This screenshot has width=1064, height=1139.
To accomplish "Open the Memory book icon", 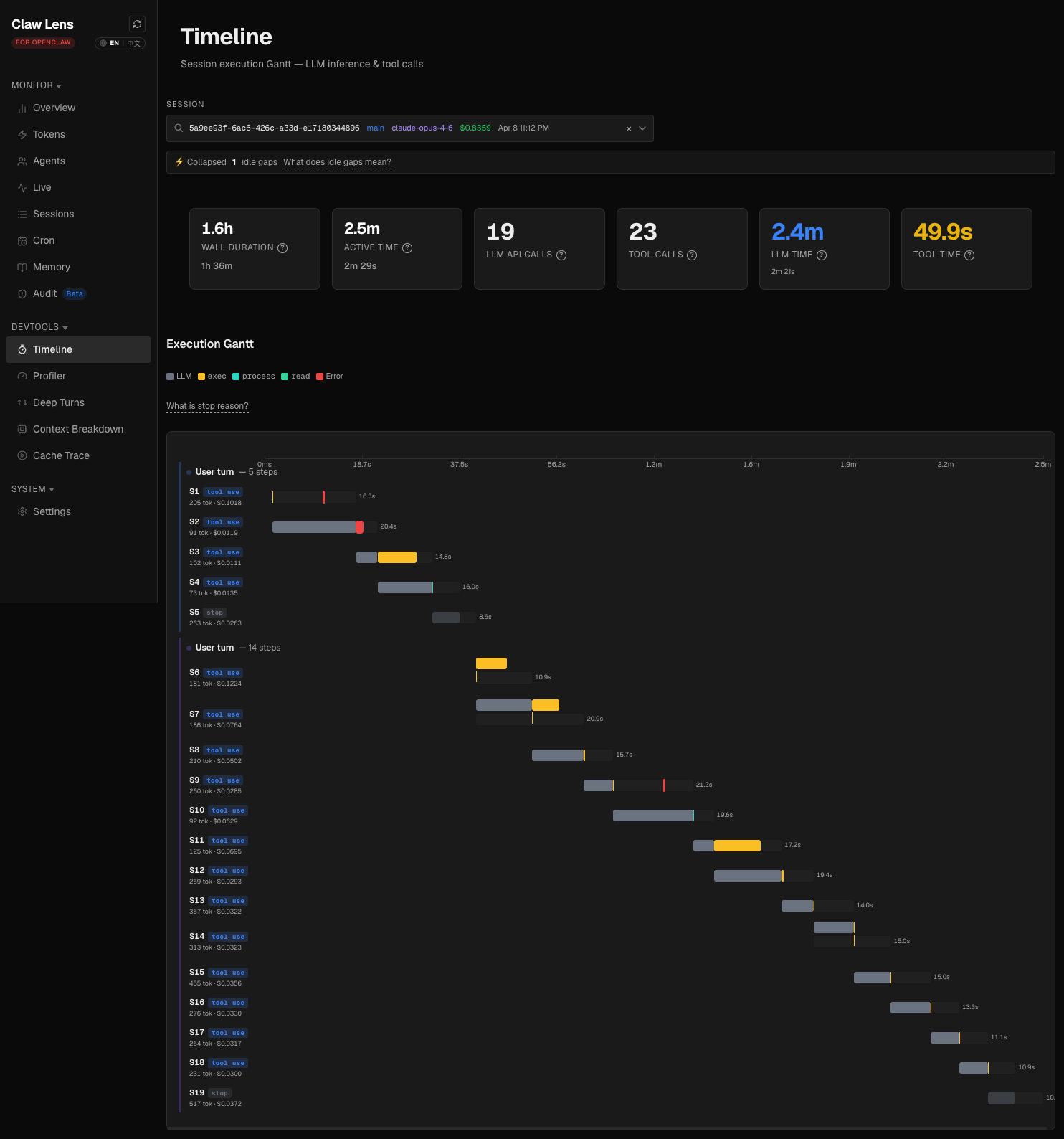I will tap(22, 268).
